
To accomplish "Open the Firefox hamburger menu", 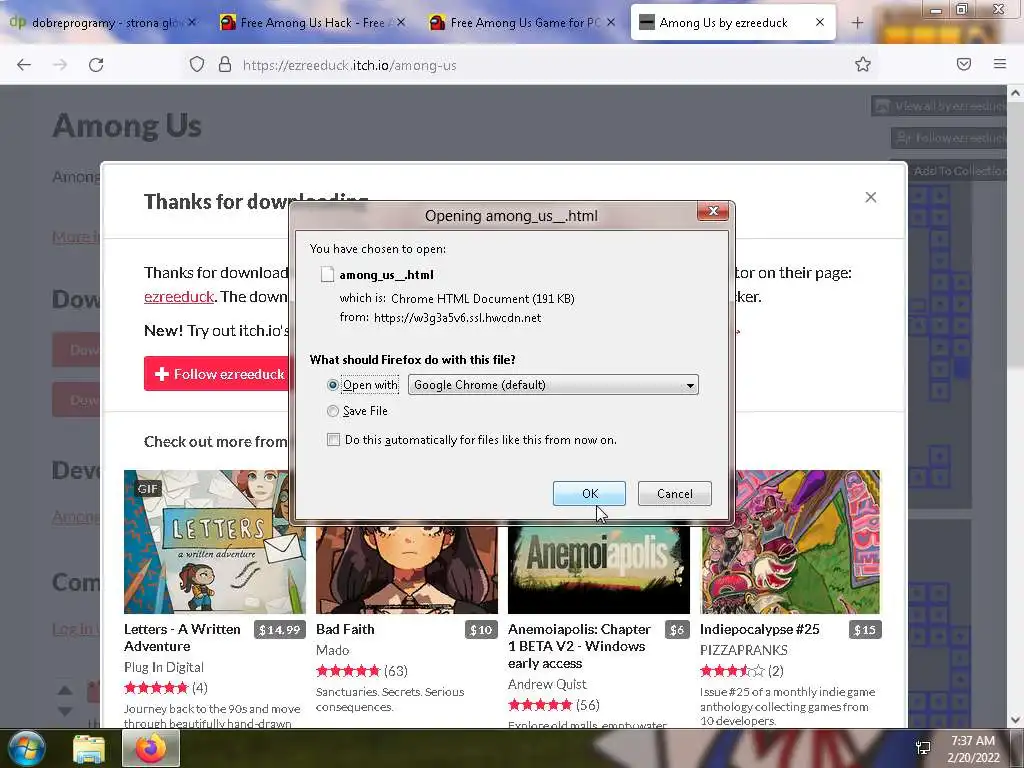I will [1000, 64].
